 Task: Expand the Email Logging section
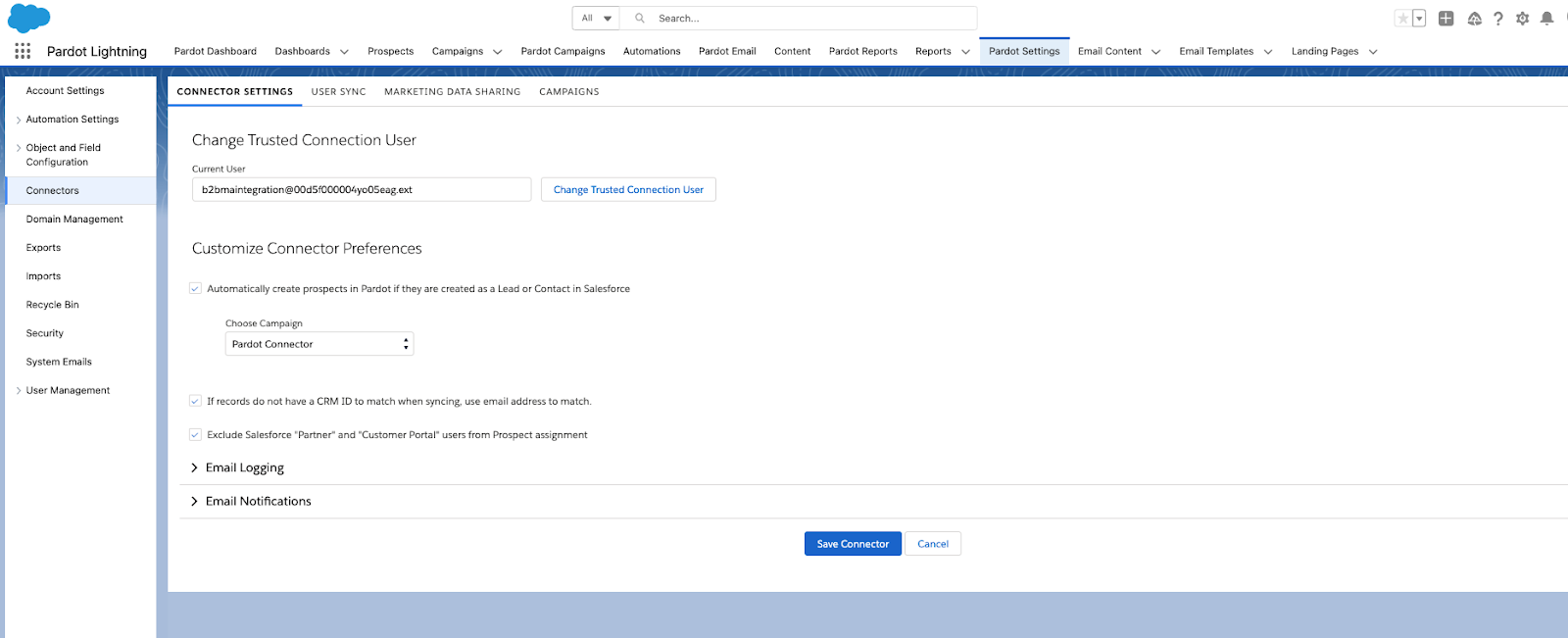click(x=237, y=467)
